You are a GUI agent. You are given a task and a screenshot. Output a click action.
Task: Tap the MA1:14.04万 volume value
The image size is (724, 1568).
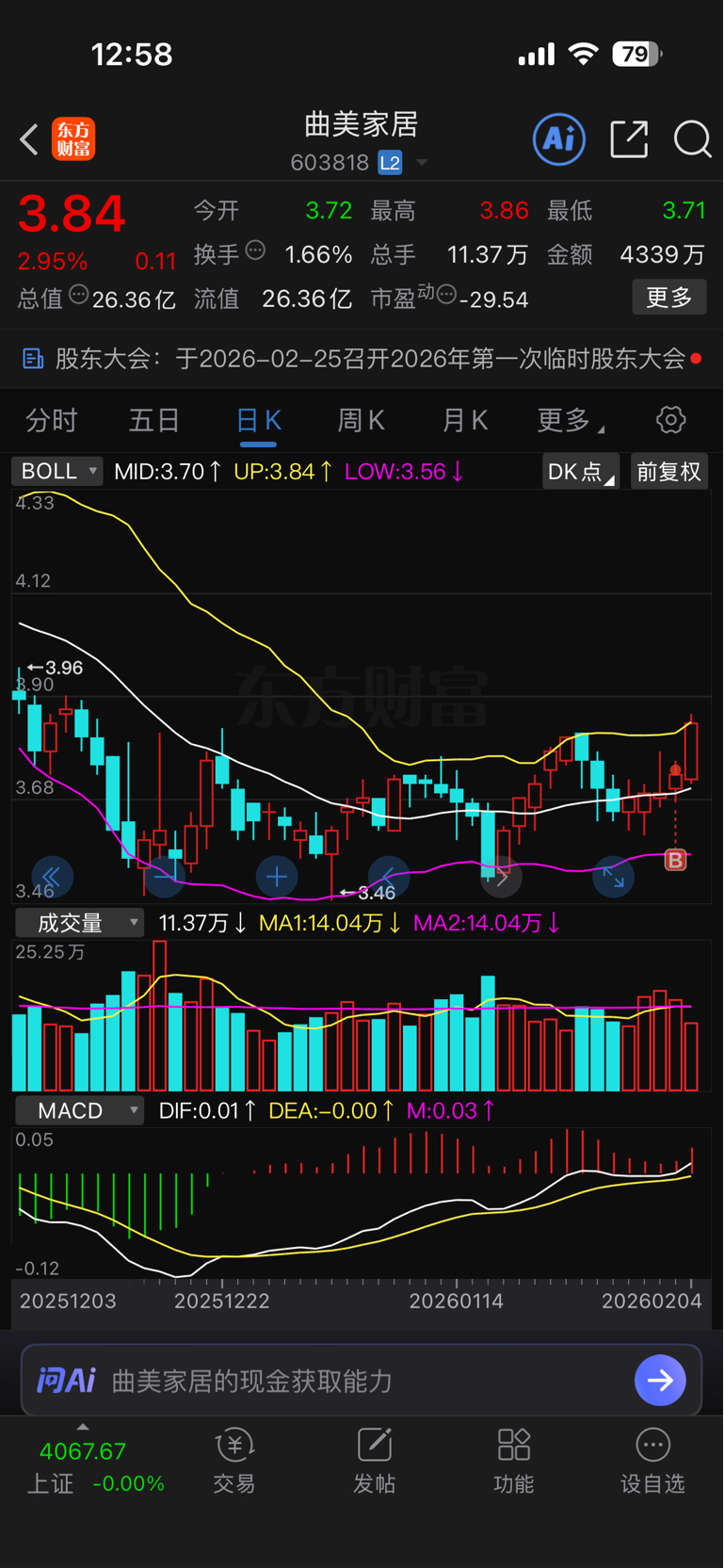pos(330,923)
